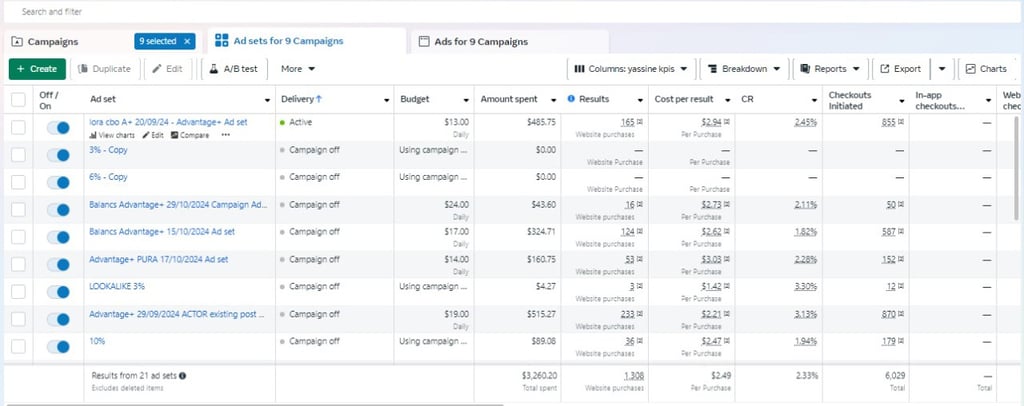Open the three-dot menu on first ad set
Screen dimensions: 1024x406
point(225,135)
